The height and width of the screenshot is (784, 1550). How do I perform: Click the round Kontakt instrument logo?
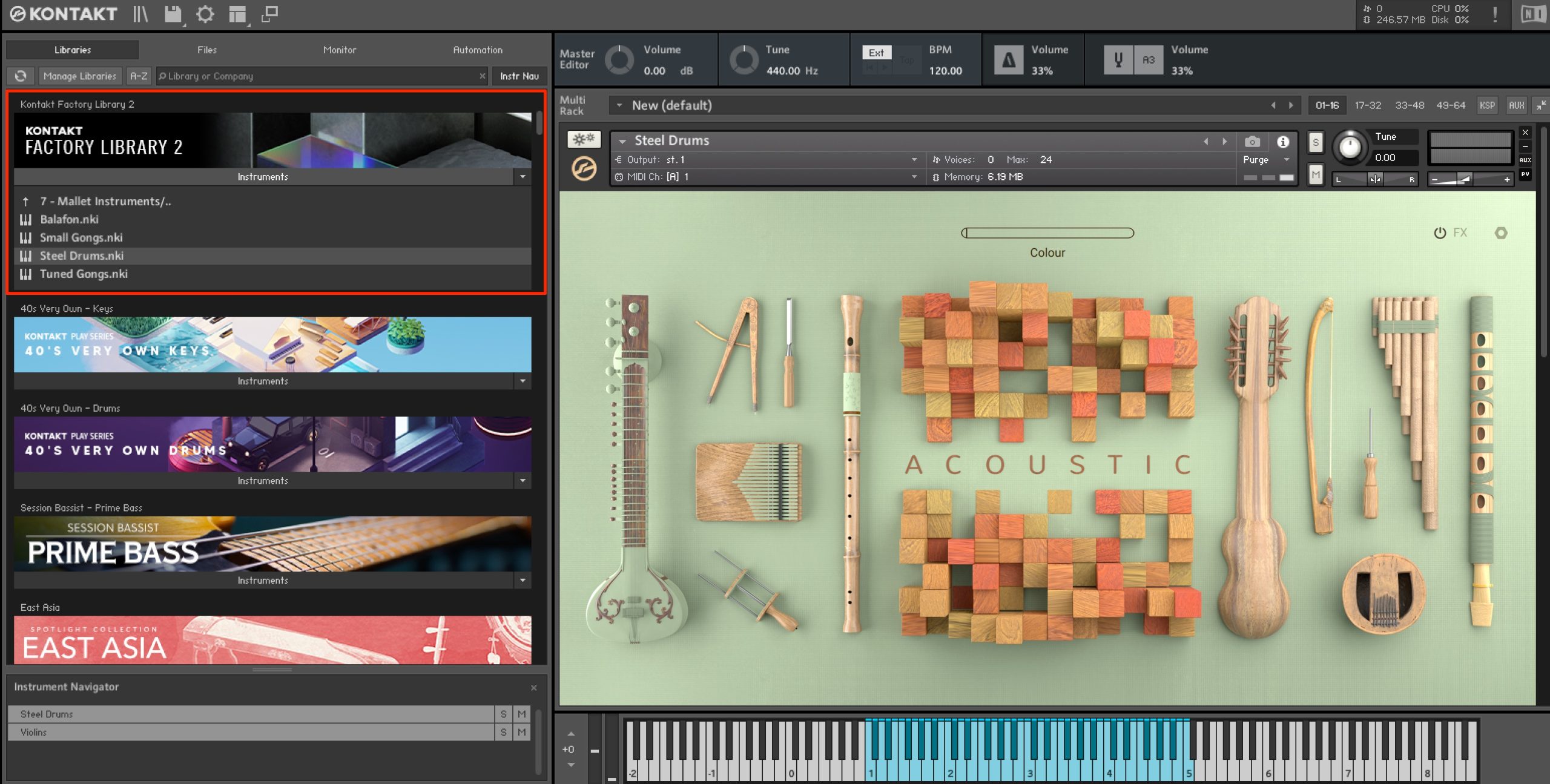point(584,169)
